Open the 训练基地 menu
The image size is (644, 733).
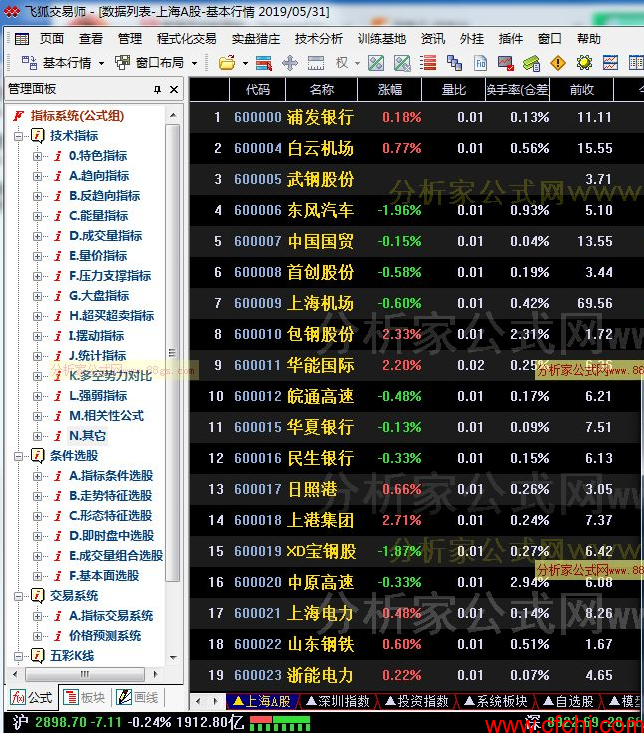[382, 39]
